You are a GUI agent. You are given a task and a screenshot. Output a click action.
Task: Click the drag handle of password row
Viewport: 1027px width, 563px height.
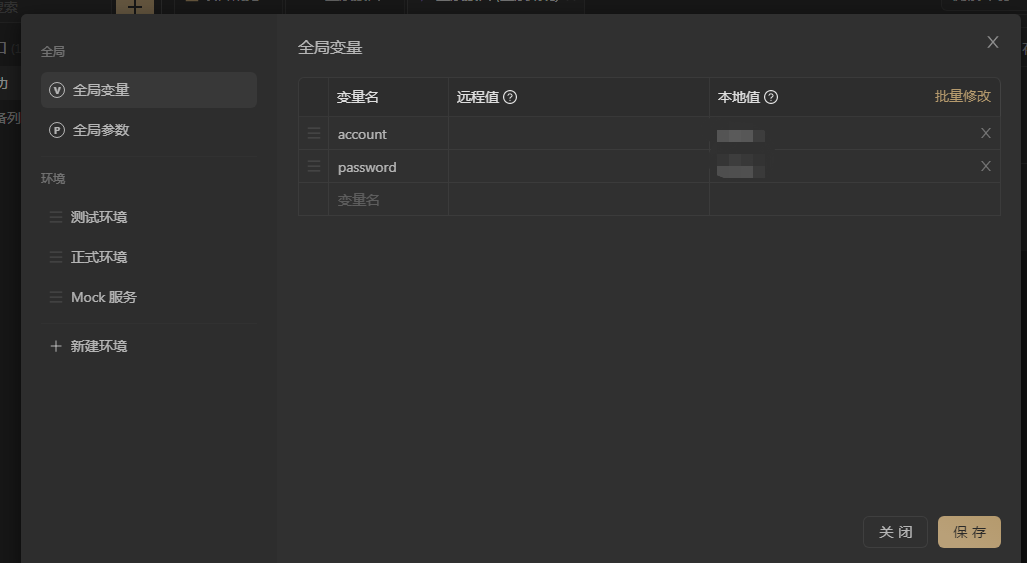(314, 166)
